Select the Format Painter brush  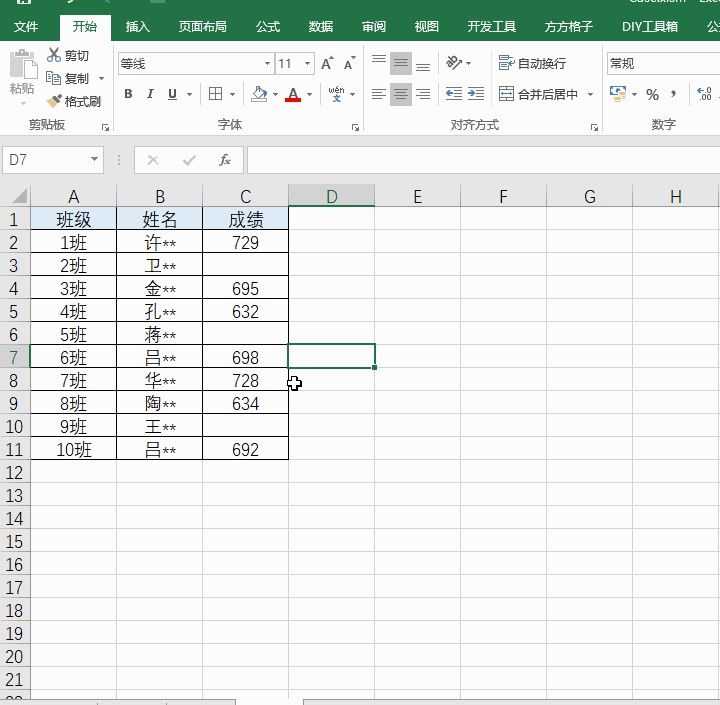54,101
